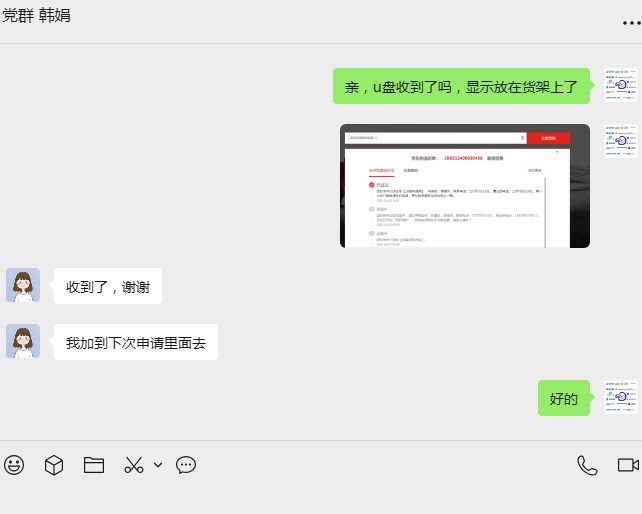Click chat title 党群 韩娟
This screenshot has width=642, height=514.
[x=36, y=17]
